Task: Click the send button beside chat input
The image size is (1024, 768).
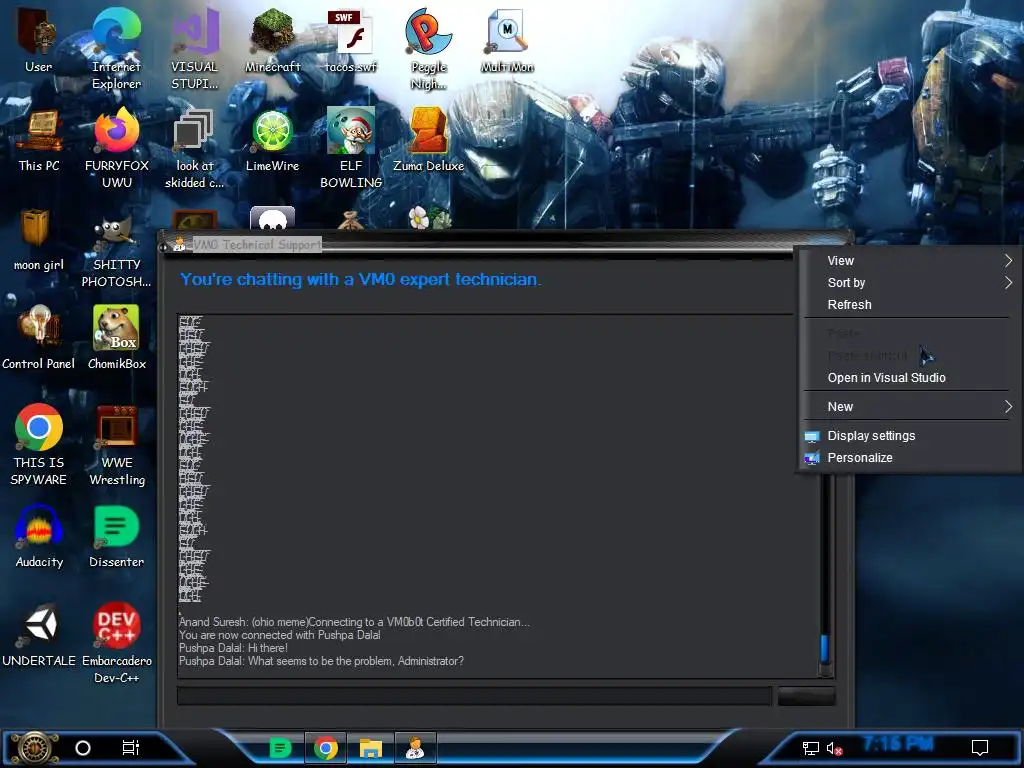Action: (x=807, y=696)
